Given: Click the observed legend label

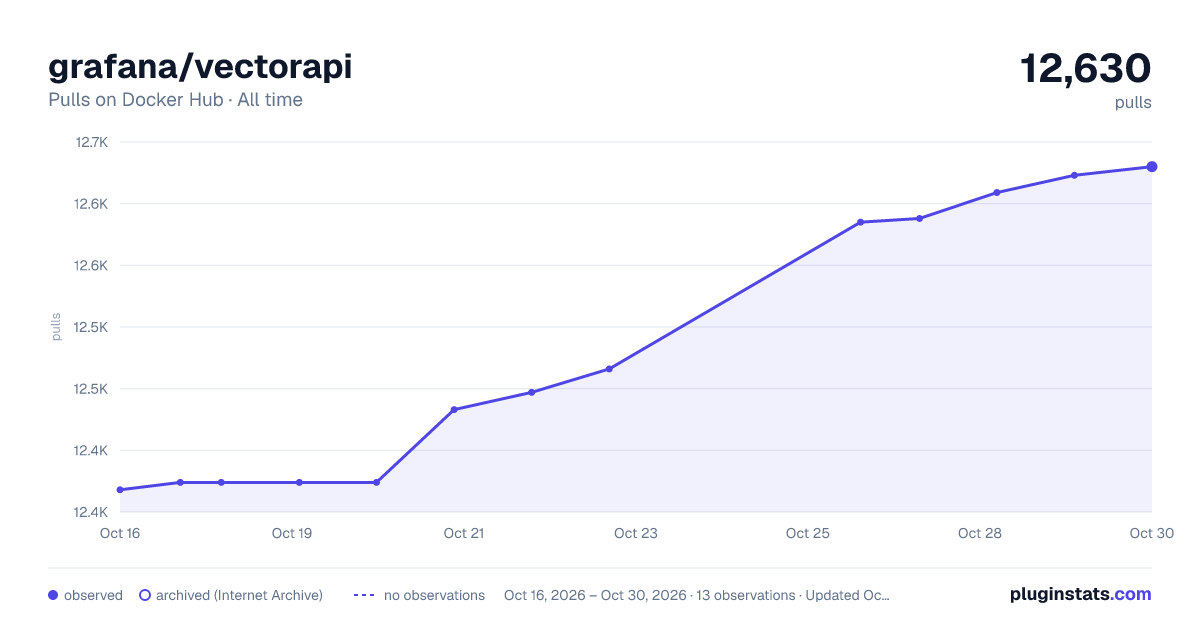Looking at the screenshot, I should click(93, 595).
